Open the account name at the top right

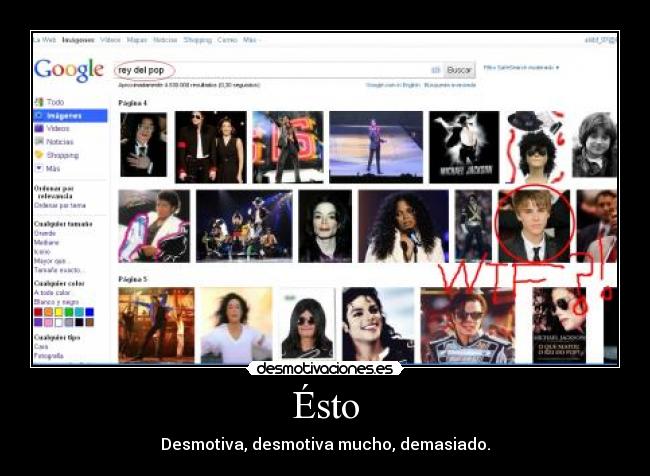(601, 40)
